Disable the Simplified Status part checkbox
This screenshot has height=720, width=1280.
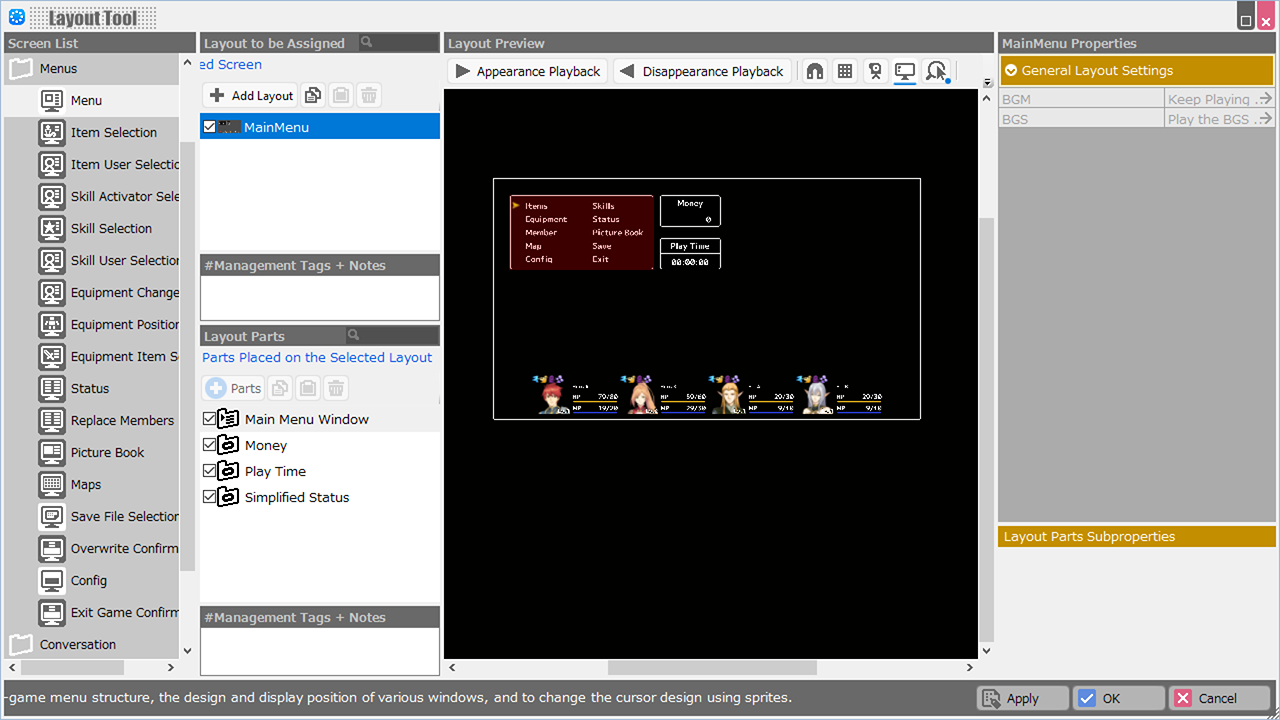pos(209,497)
